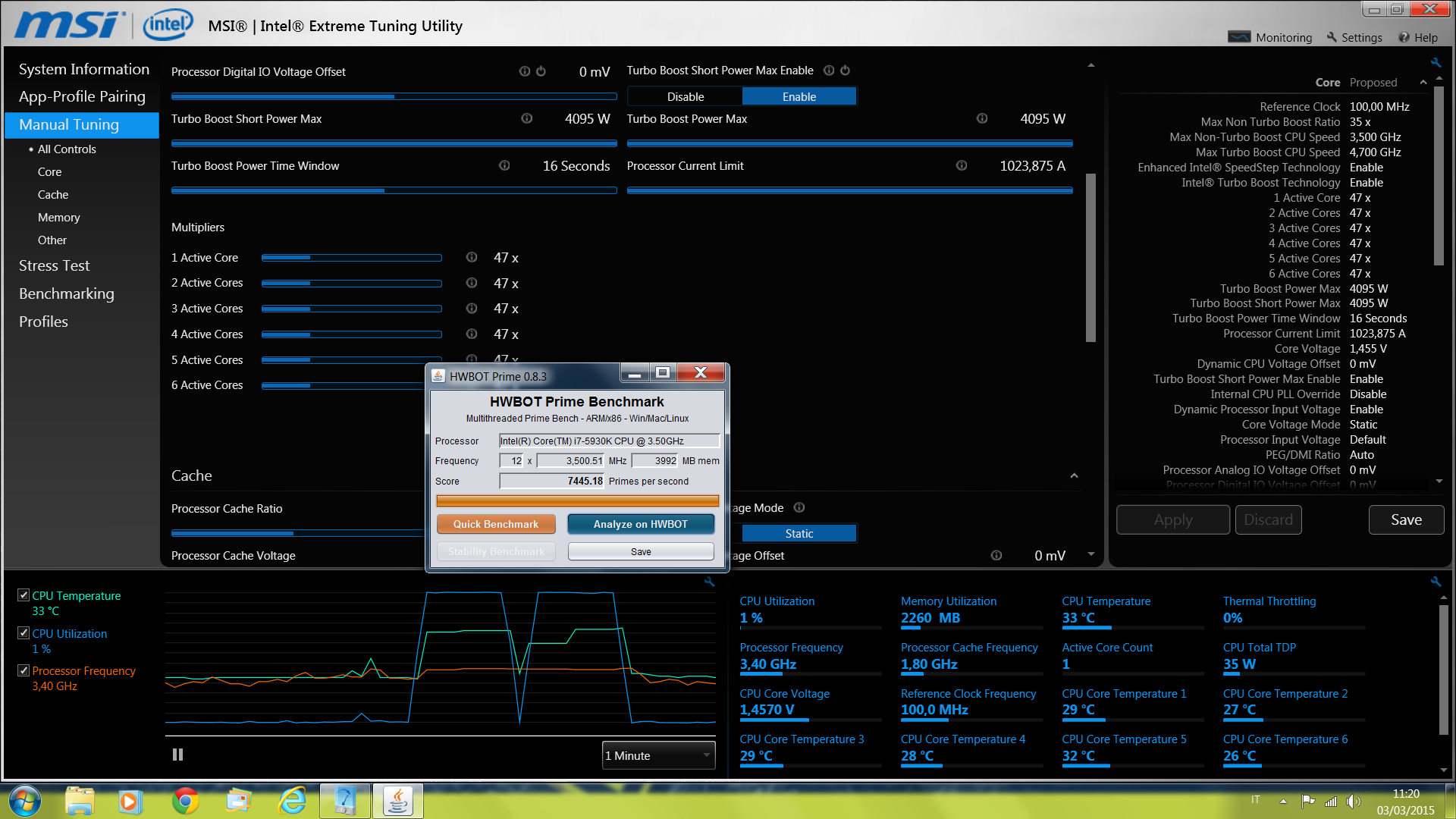
Task: Adjust Processor Cache Ratio slider
Action: (297, 532)
